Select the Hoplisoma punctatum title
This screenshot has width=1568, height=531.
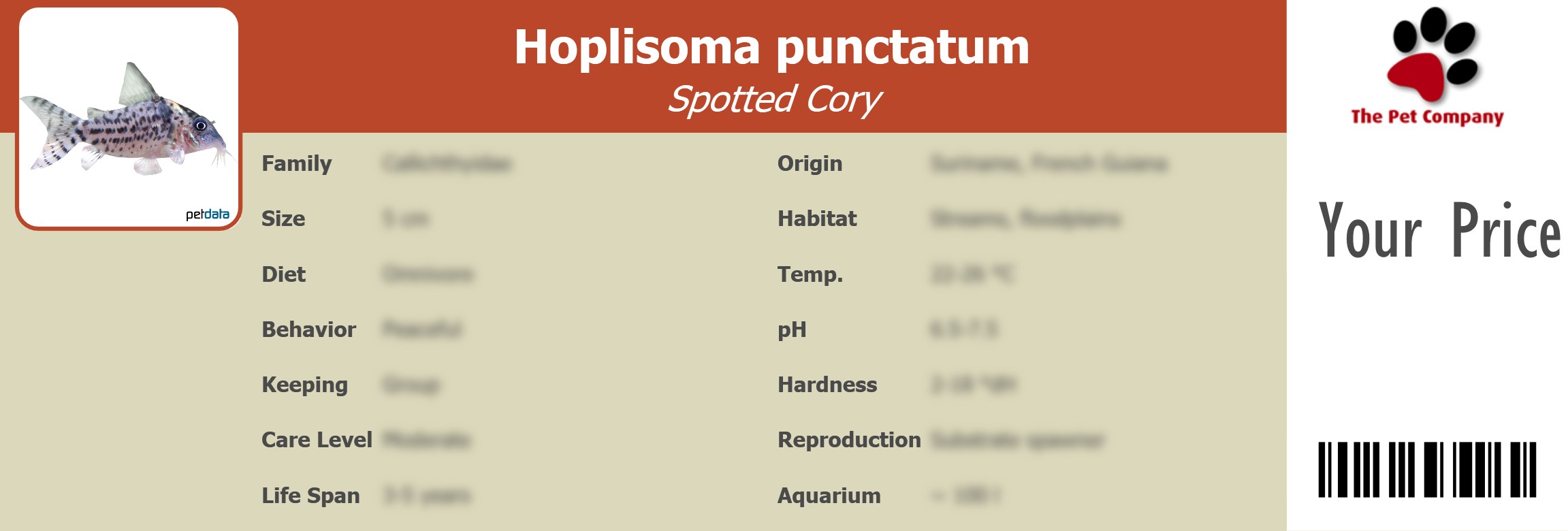point(771,47)
